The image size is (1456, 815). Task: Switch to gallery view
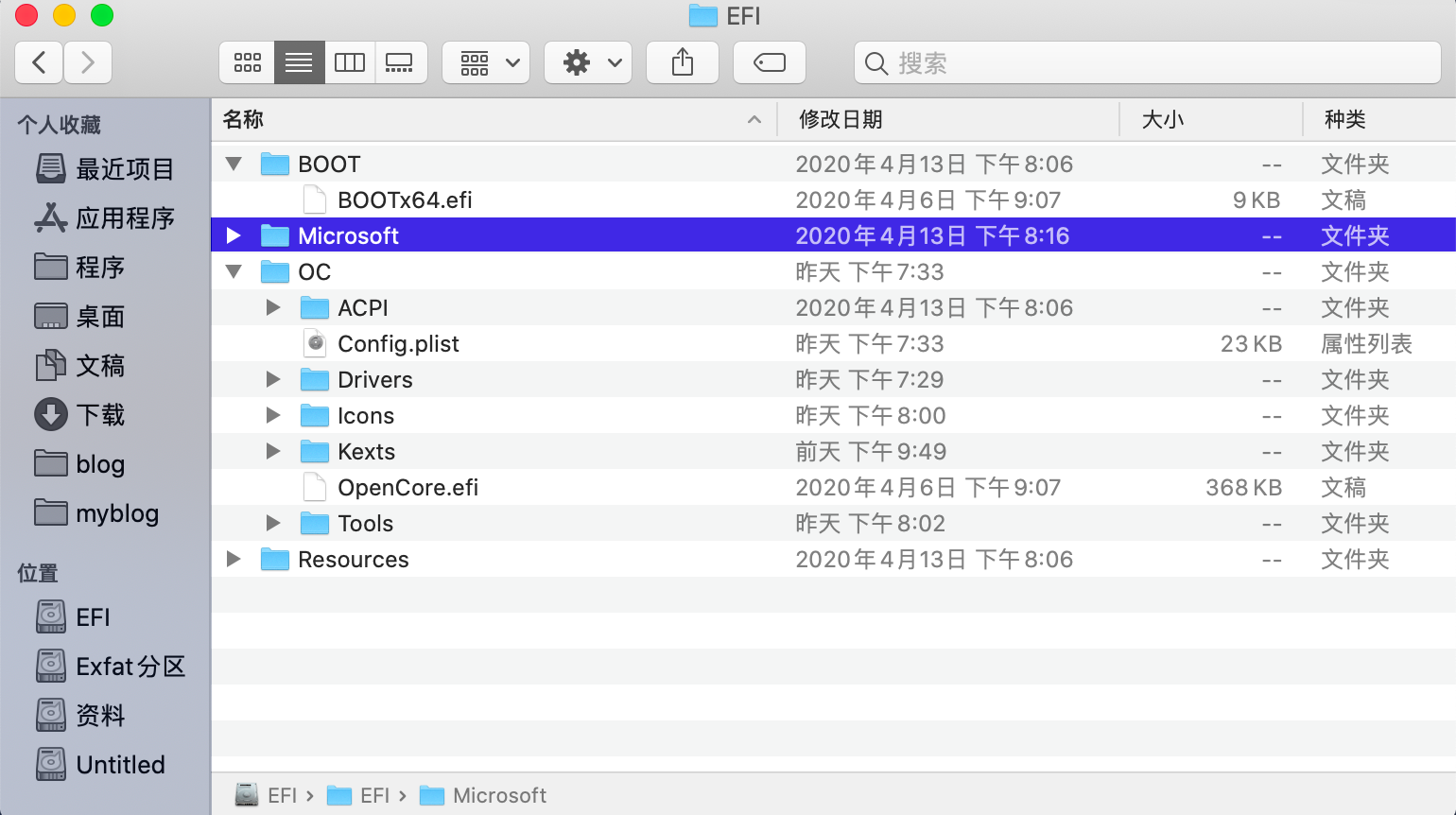pos(400,62)
